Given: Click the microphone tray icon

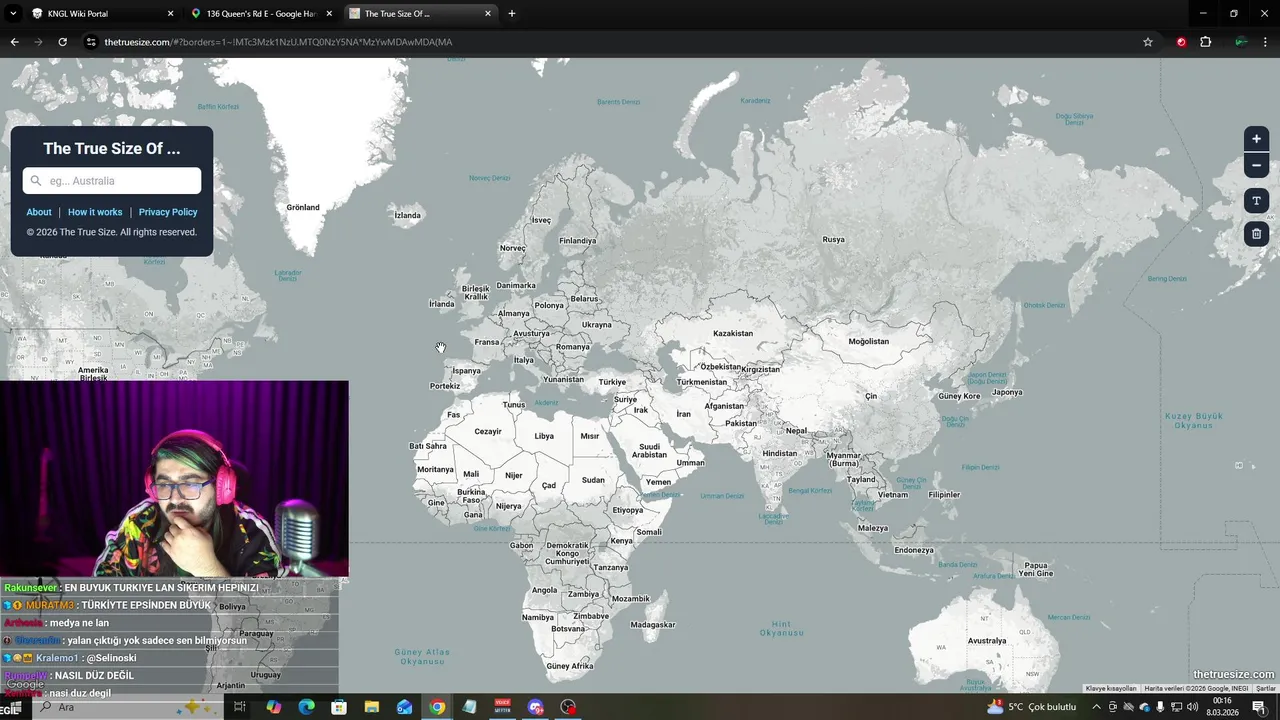Looking at the screenshot, I should [x=1160, y=707].
